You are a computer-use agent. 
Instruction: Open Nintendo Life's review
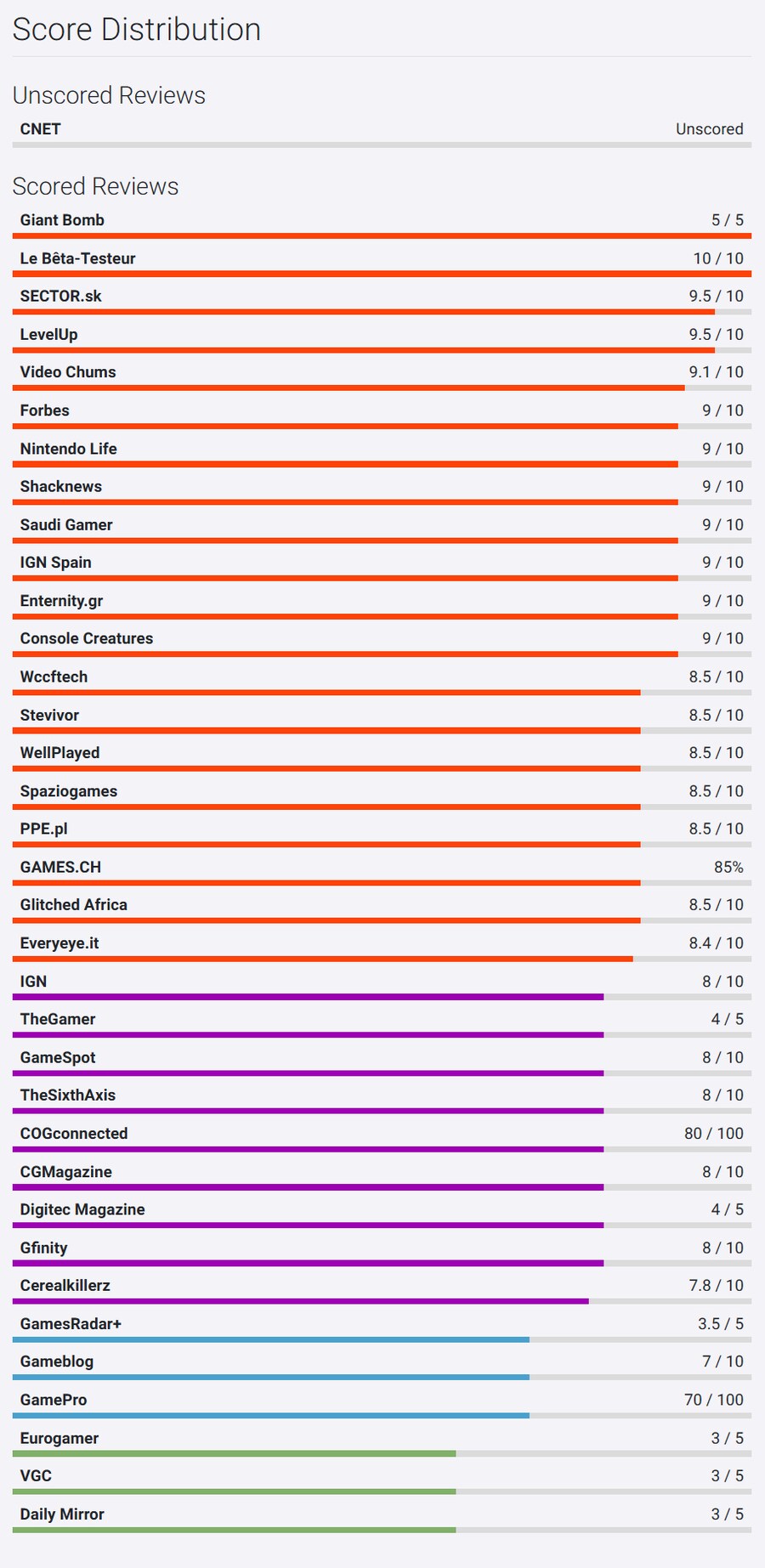tap(68, 449)
